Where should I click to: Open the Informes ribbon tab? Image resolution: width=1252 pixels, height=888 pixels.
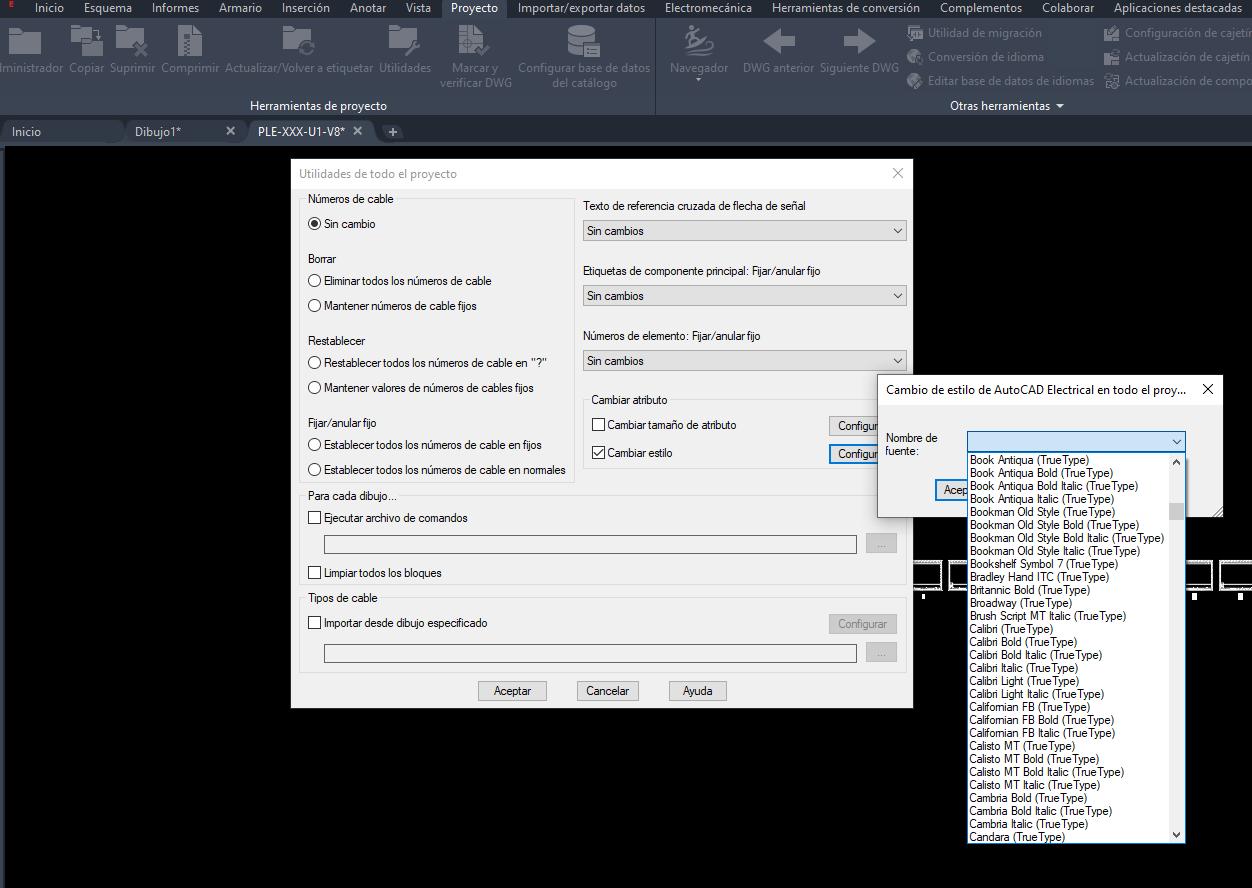175,8
